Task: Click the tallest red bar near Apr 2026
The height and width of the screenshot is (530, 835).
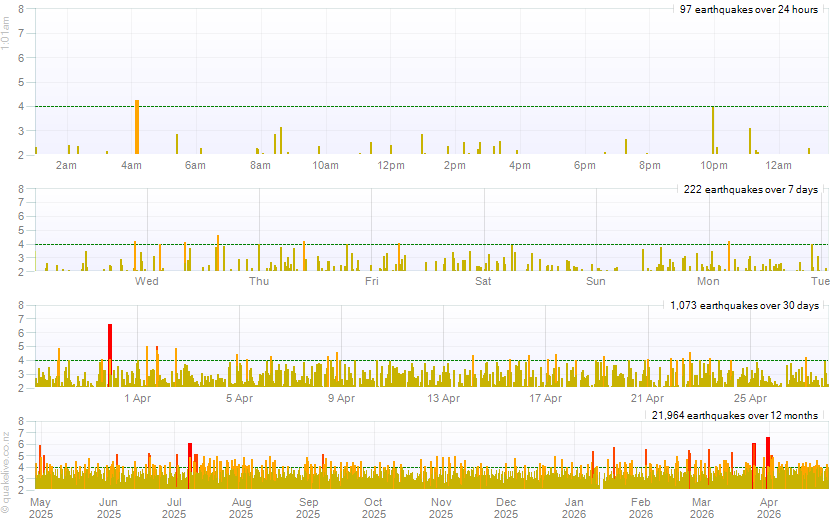Action: [768, 461]
